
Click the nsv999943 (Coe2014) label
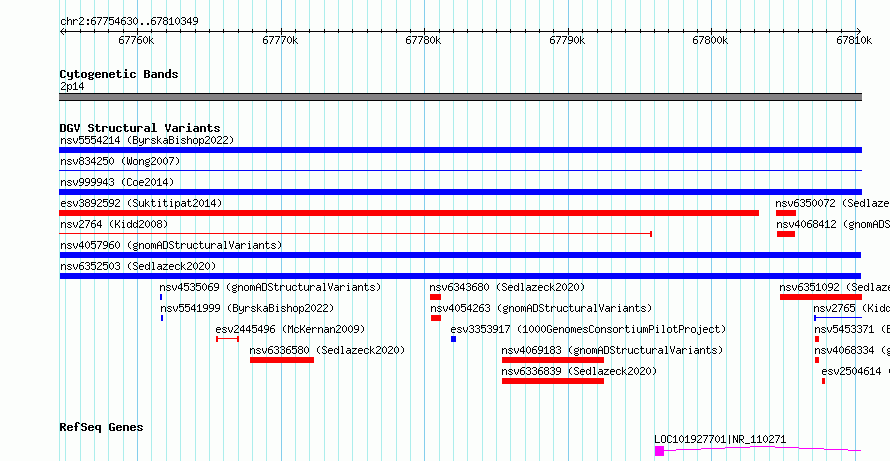(x=117, y=182)
